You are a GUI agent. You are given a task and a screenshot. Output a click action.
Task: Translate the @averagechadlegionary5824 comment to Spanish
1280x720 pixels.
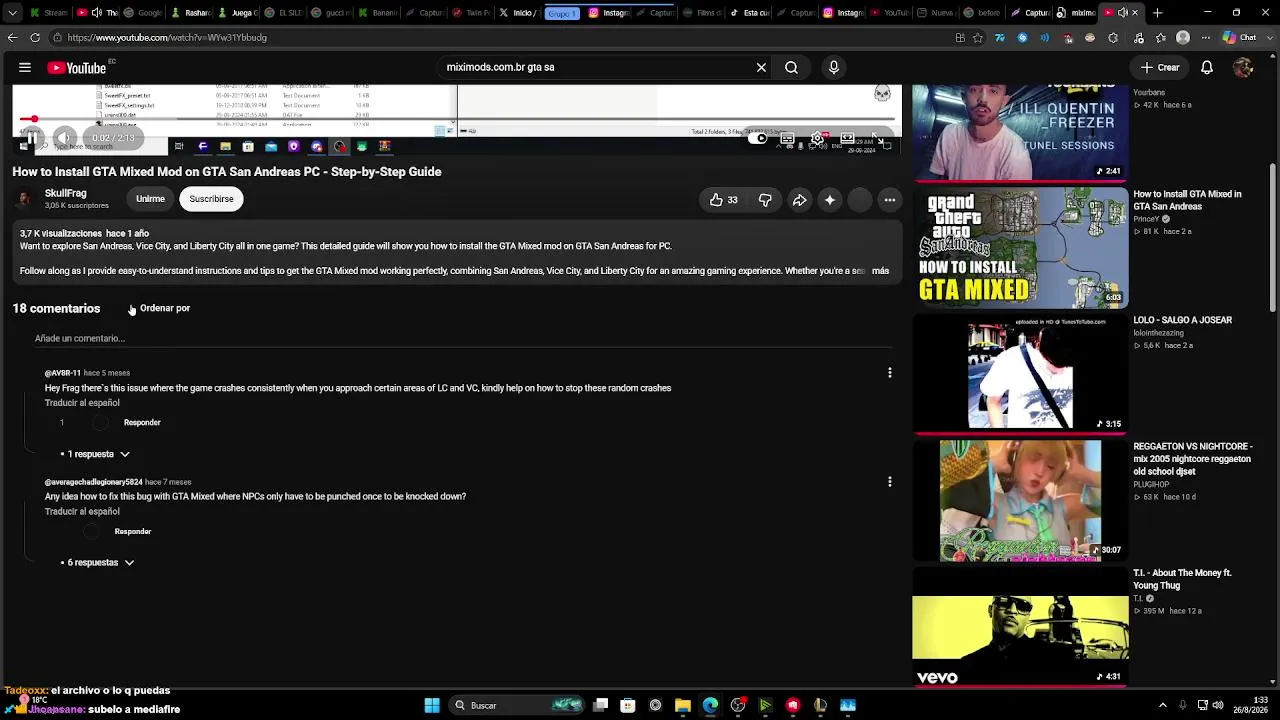point(82,512)
